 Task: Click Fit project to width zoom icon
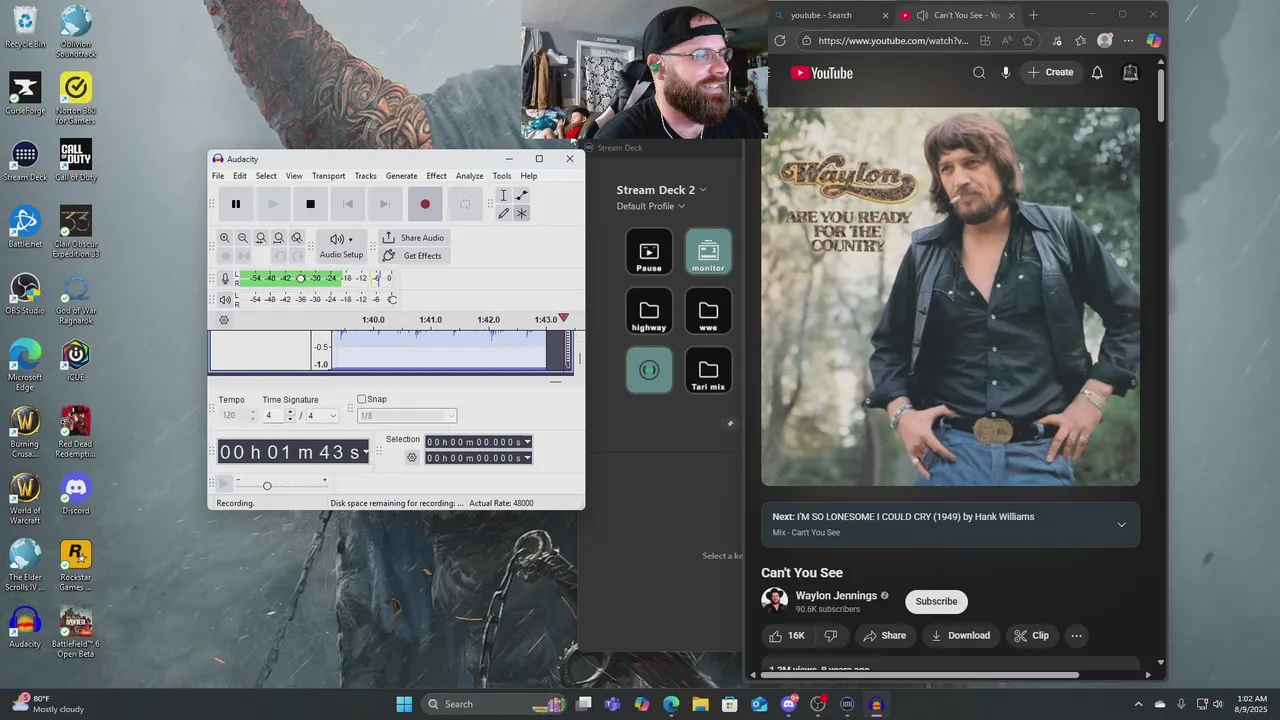click(279, 238)
